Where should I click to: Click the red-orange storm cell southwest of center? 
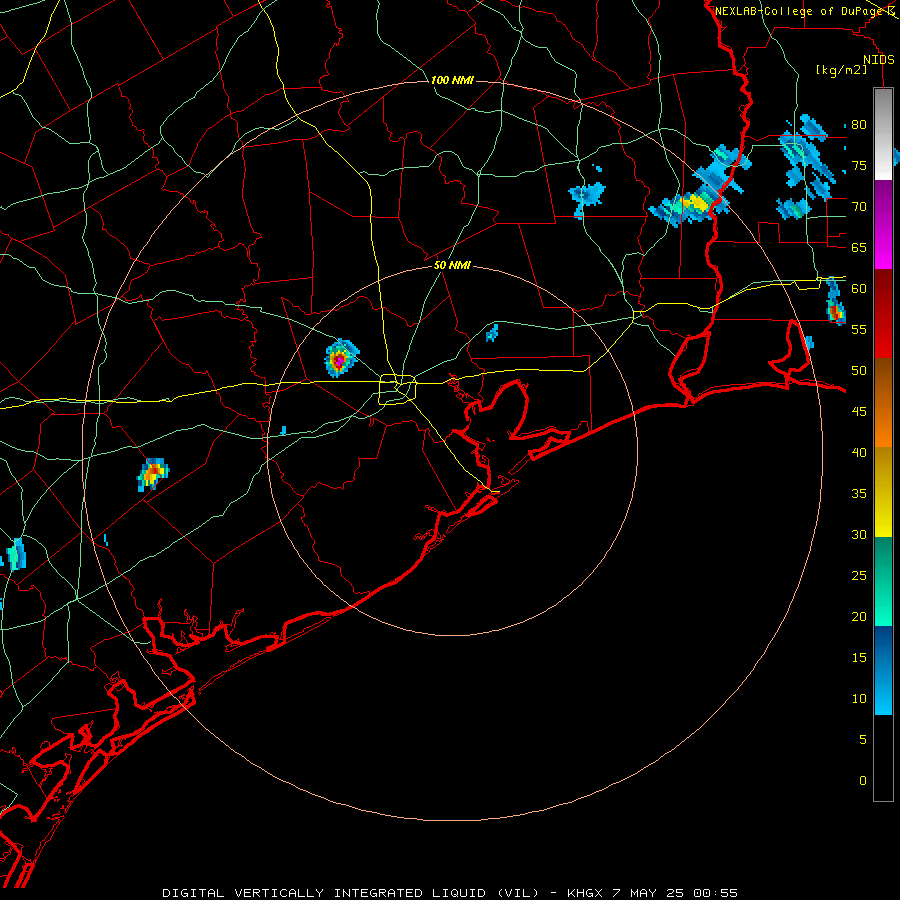tap(152, 474)
